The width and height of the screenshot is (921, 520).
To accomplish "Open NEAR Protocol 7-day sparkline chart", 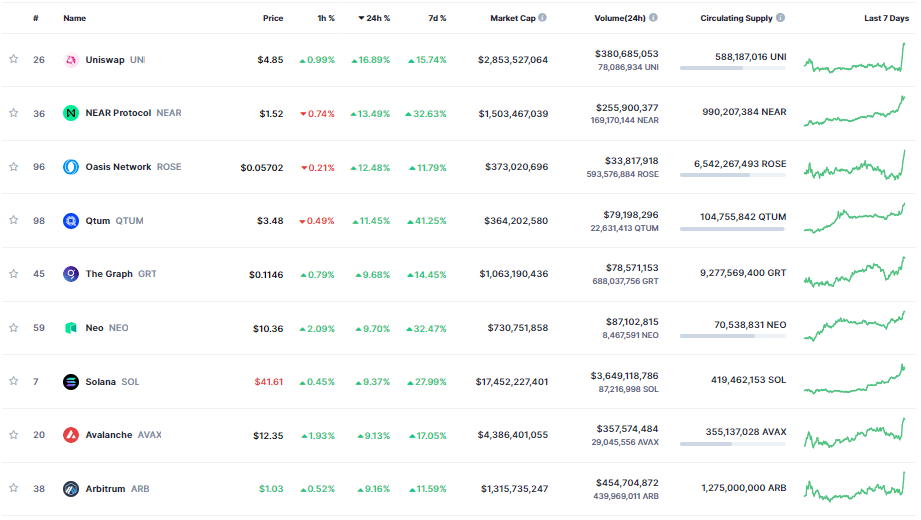I will tap(855, 112).
